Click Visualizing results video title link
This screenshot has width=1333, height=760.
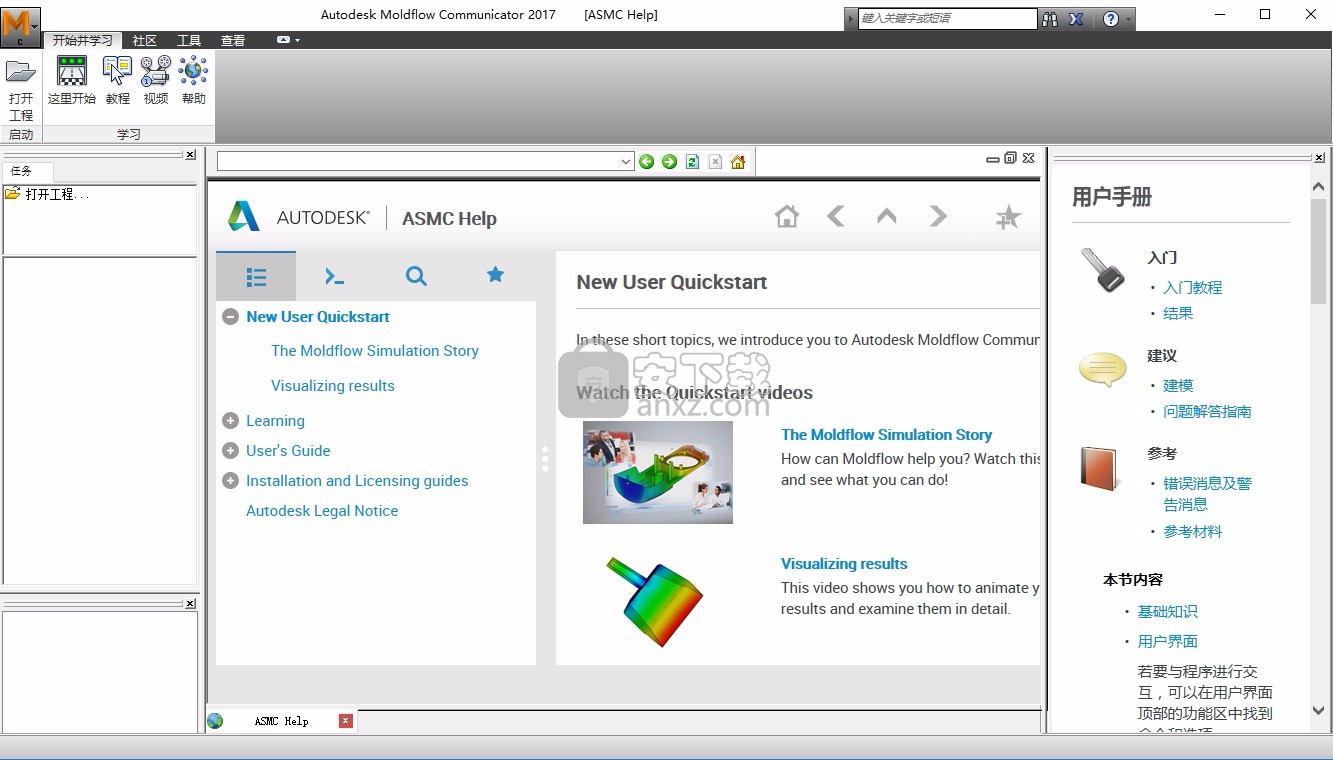[x=844, y=564]
